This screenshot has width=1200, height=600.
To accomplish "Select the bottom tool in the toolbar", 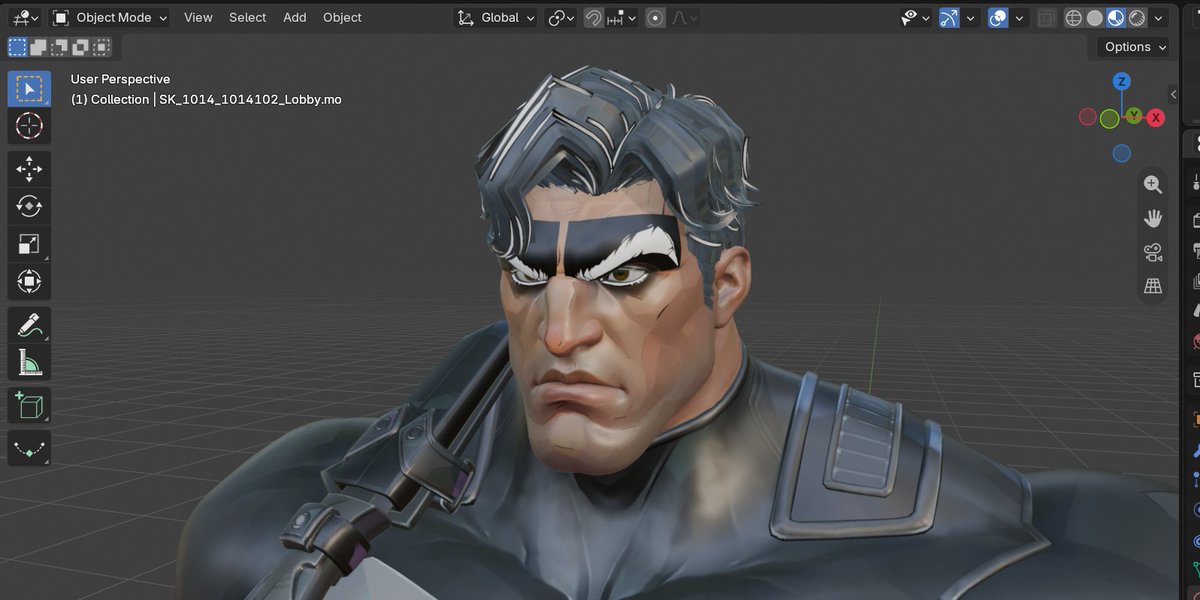I will pos(29,448).
